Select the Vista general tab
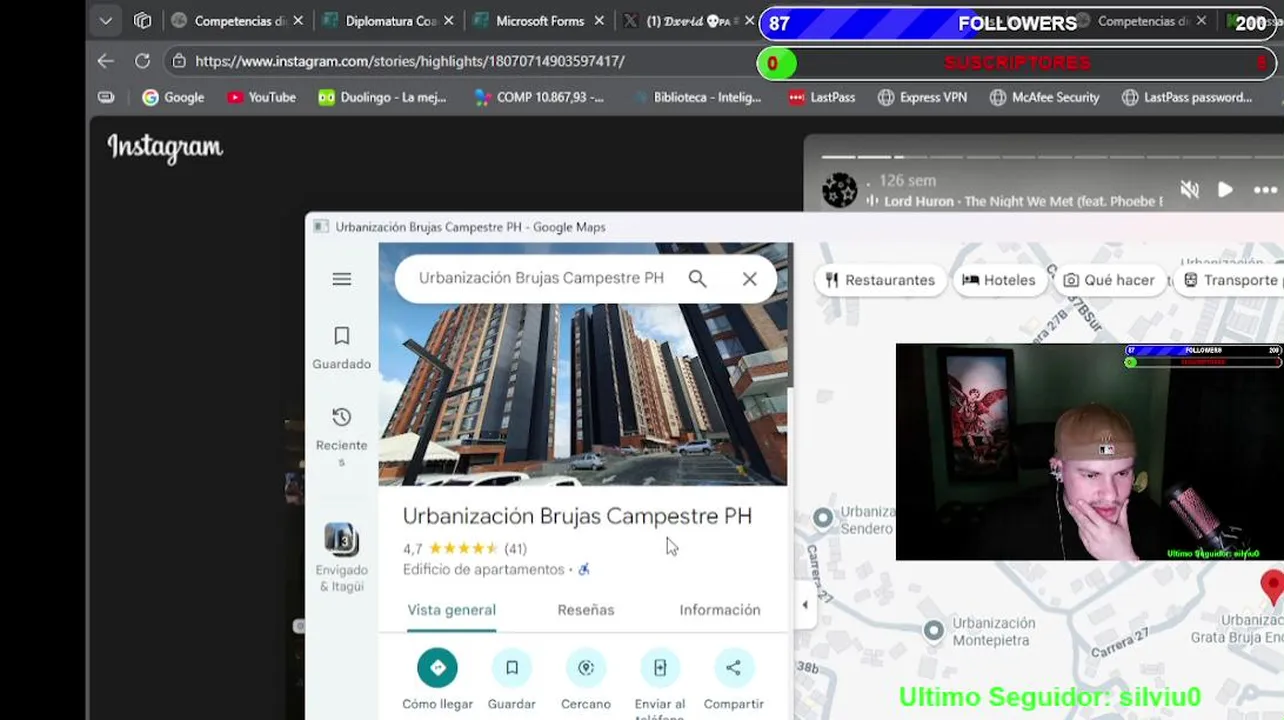This screenshot has height=720, width=1284. click(x=452, y=610)
